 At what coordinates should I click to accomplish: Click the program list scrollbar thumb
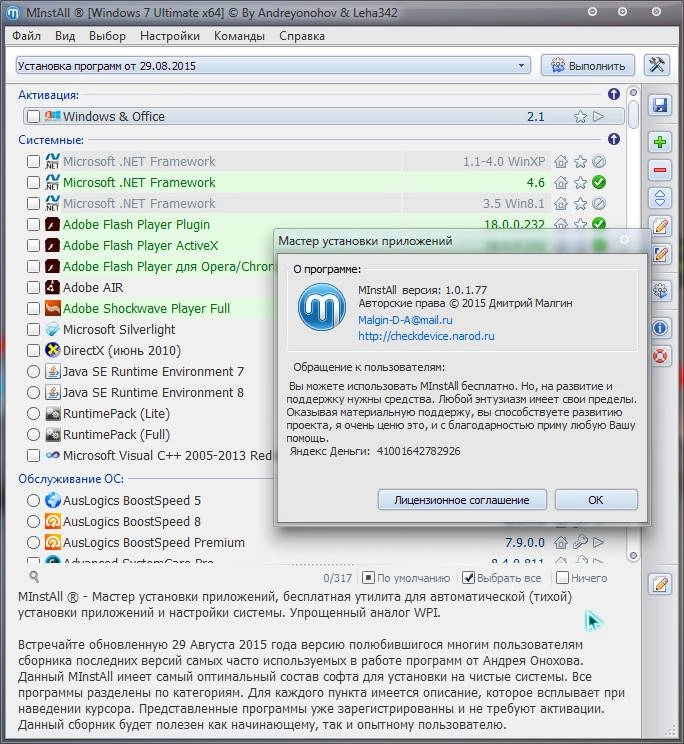(x=633, y=114)
